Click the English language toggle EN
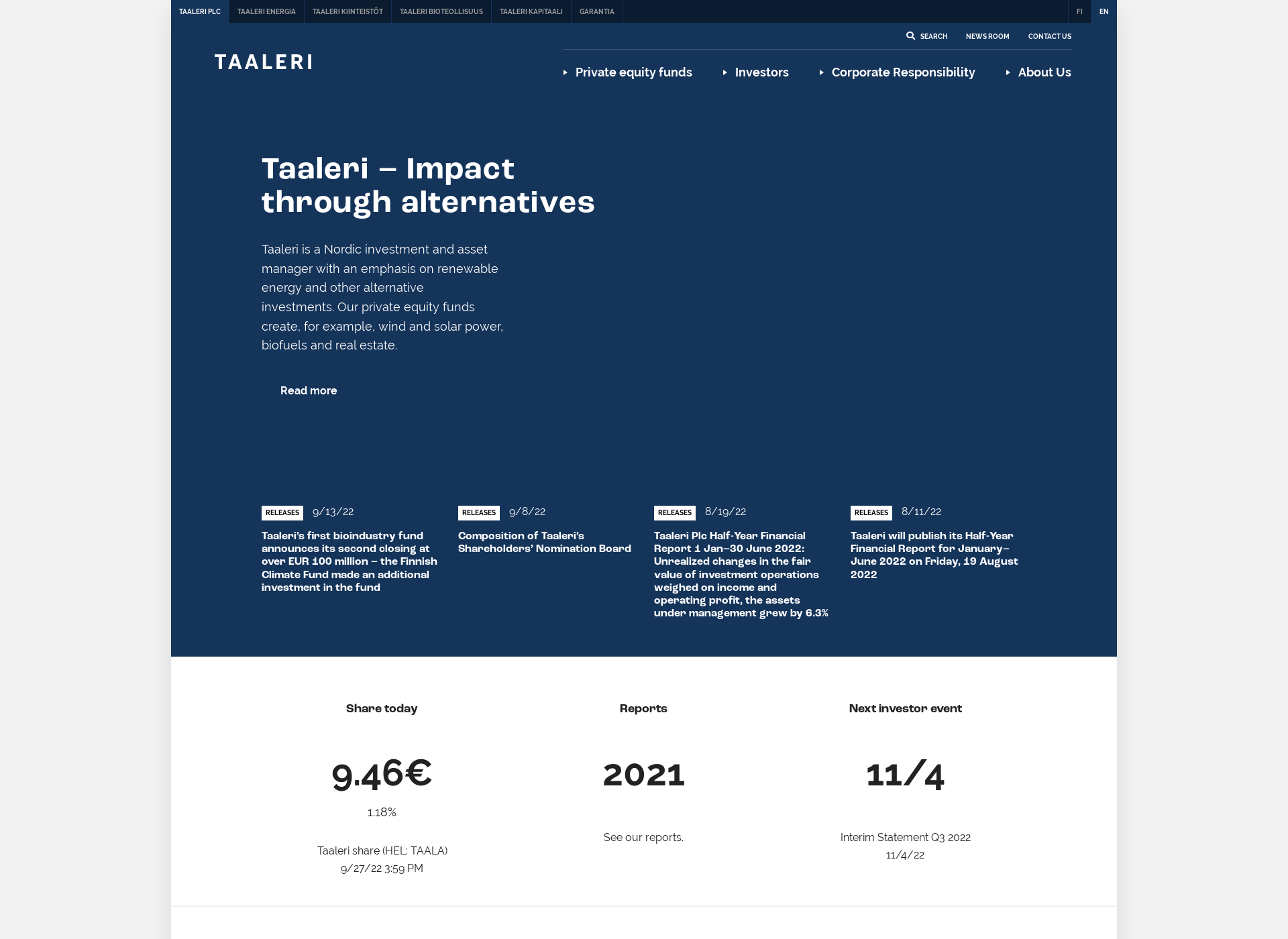The image size is (1288, 939). 1103,11
